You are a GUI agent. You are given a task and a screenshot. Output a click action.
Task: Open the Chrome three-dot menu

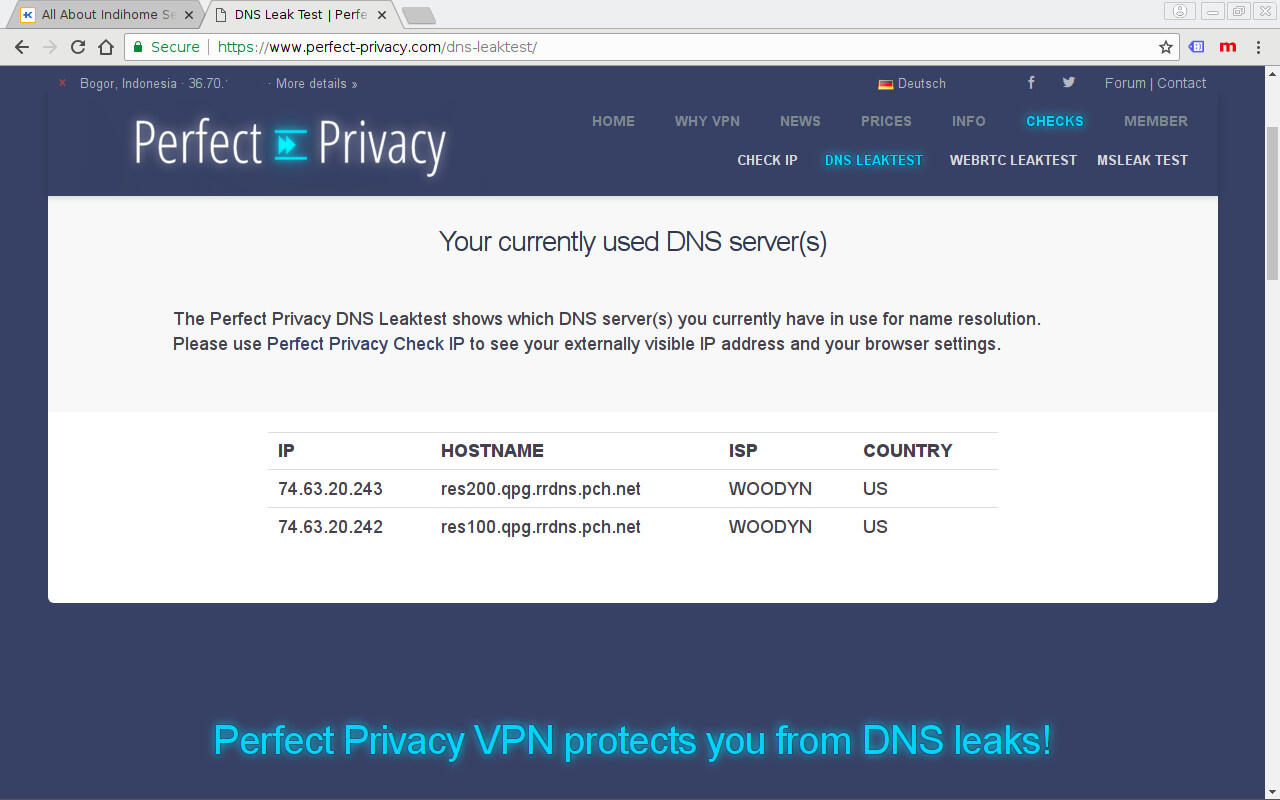tap(1259, 47)
